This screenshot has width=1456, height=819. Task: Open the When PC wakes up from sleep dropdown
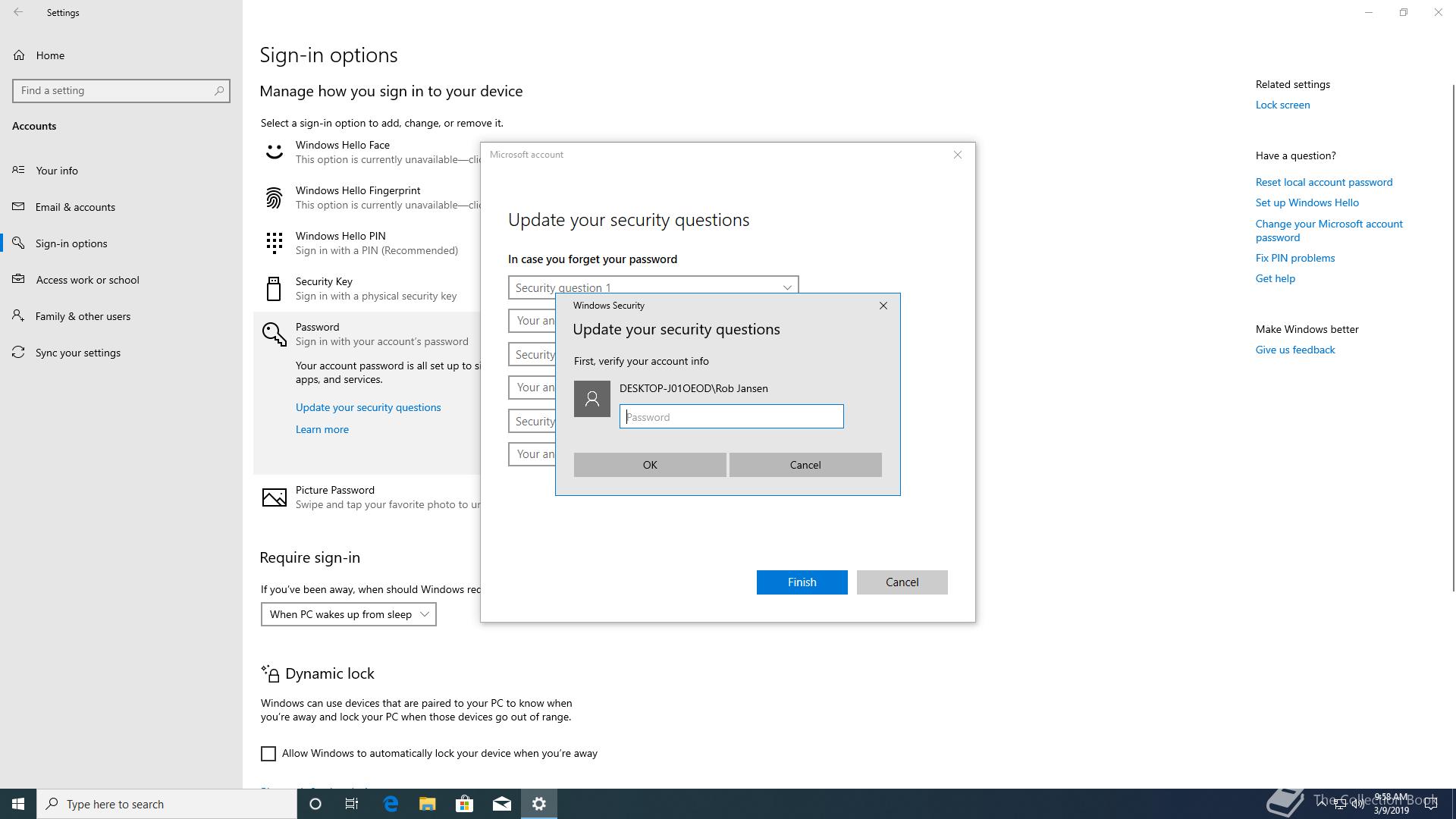point(349,614)
